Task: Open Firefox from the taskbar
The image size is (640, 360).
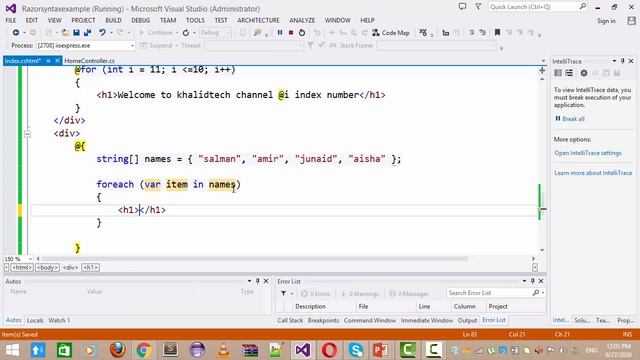Action: coord(118,350)
